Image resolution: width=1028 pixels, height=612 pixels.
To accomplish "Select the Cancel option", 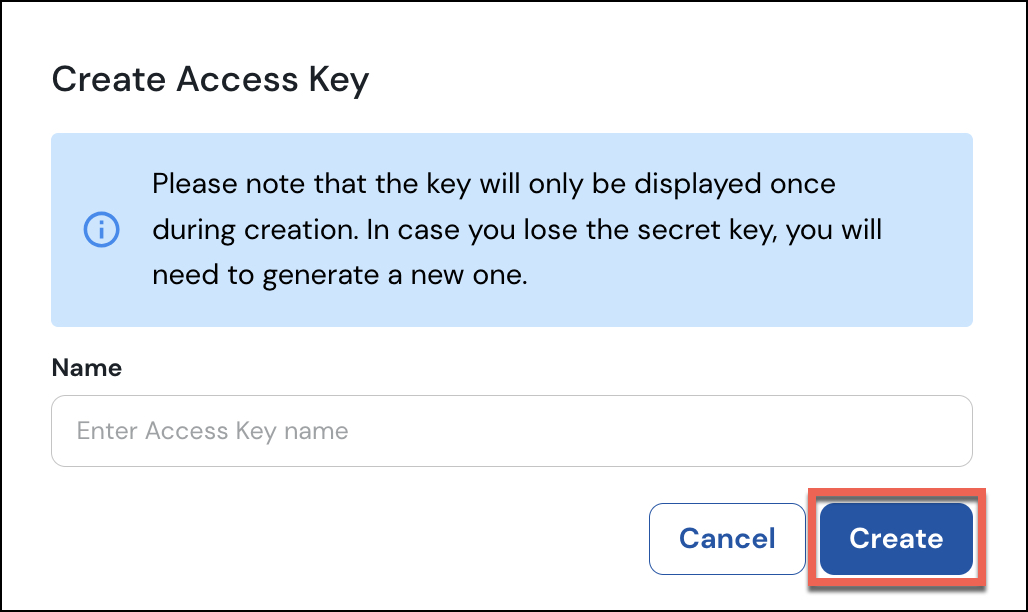I will click(727, 538).
